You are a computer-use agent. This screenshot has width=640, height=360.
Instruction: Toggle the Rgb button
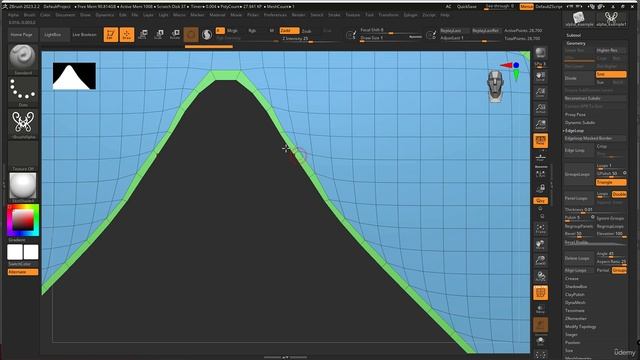tap(252, 31)
